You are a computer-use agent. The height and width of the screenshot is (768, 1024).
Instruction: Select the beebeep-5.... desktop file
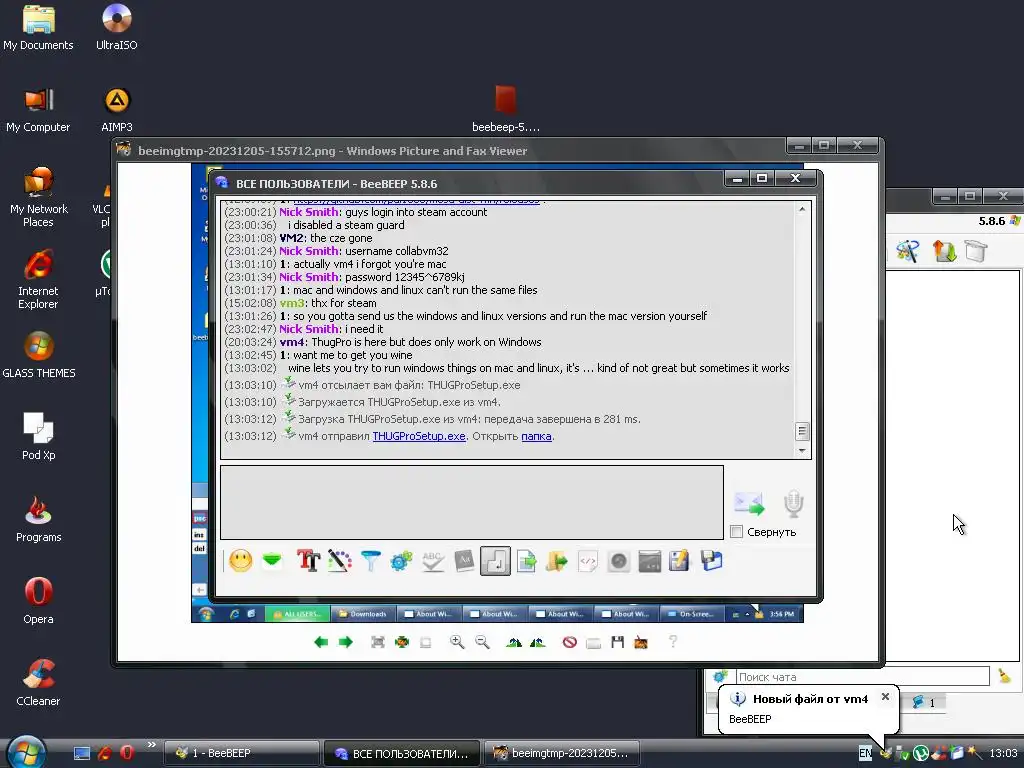coord(505,109)
